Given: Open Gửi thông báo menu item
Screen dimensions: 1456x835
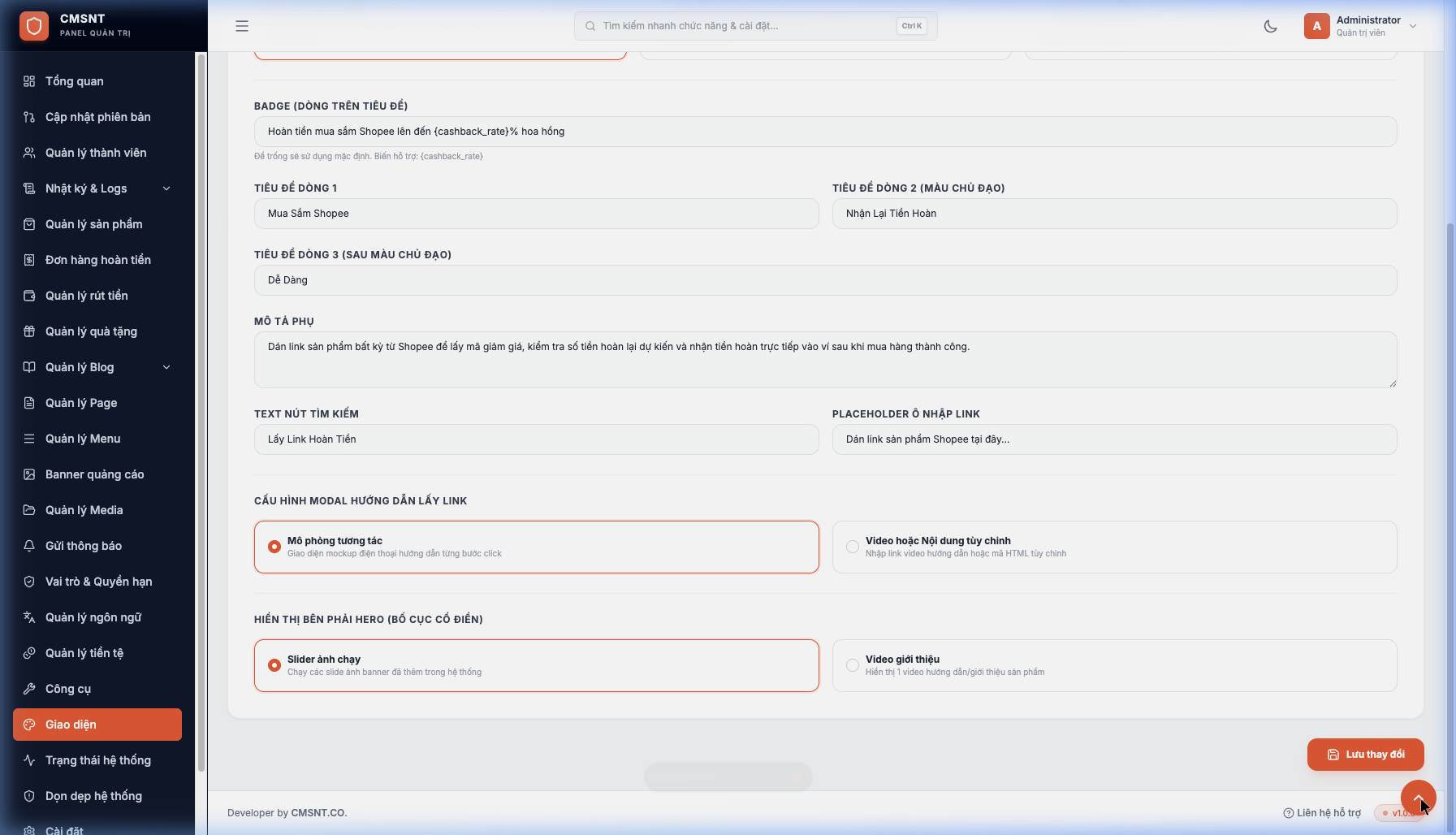Looking at the screenshot, I should 97,546.
